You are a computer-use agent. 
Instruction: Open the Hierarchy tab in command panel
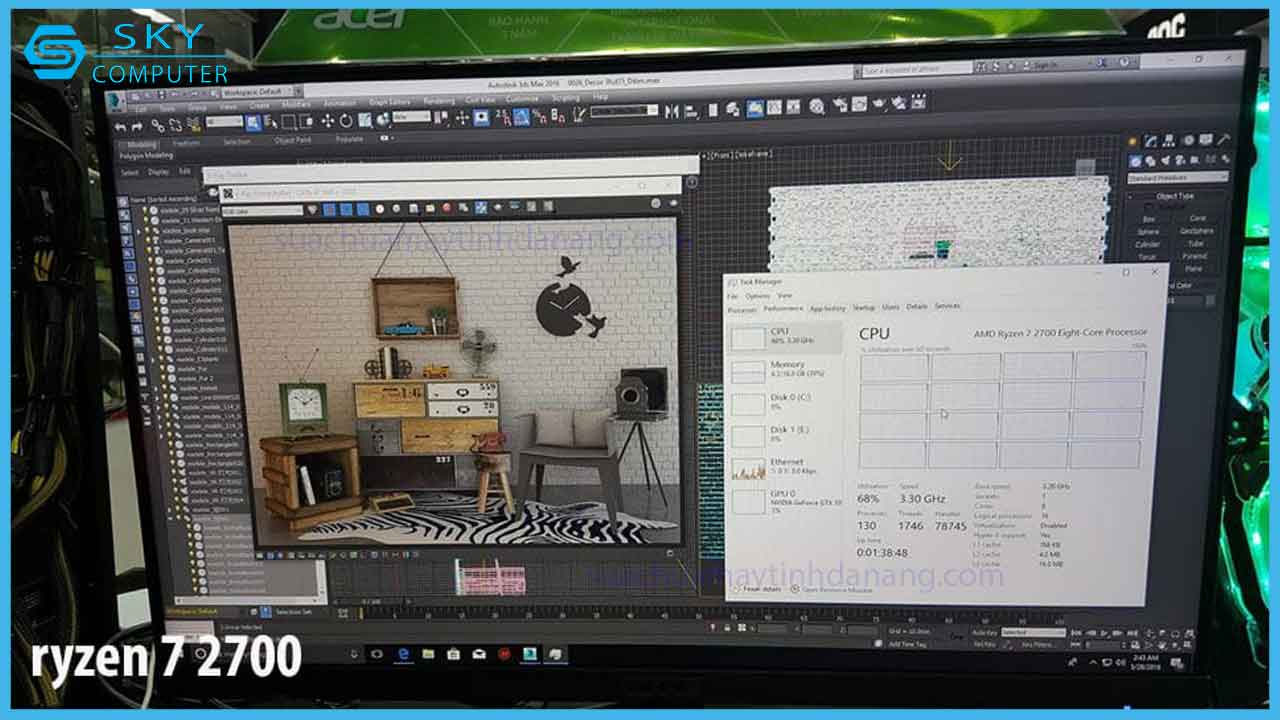(1168, 141)
